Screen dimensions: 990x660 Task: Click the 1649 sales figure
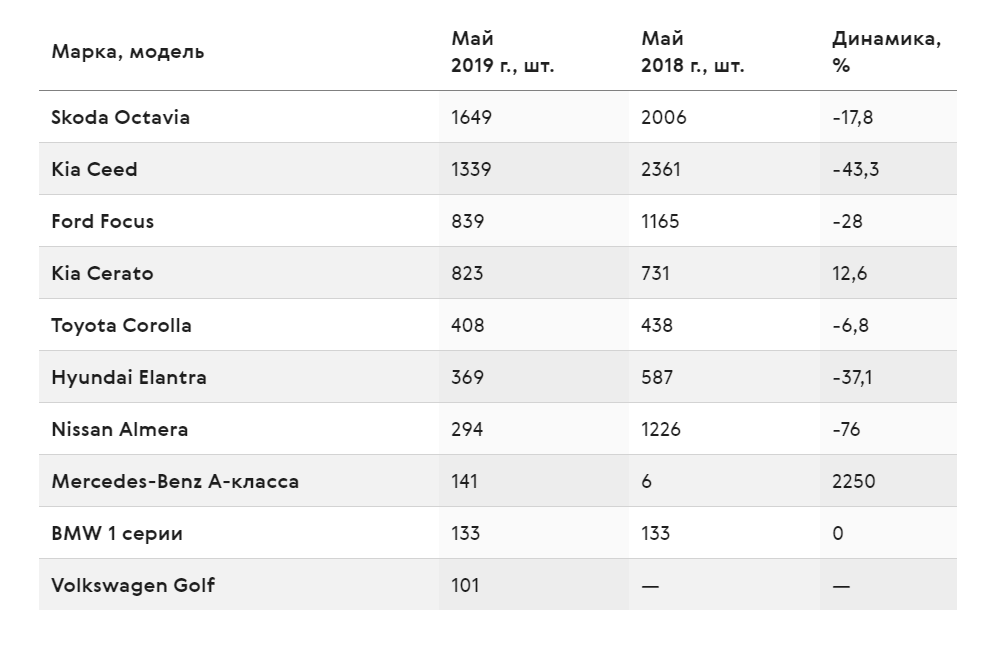tap(471, 117)
